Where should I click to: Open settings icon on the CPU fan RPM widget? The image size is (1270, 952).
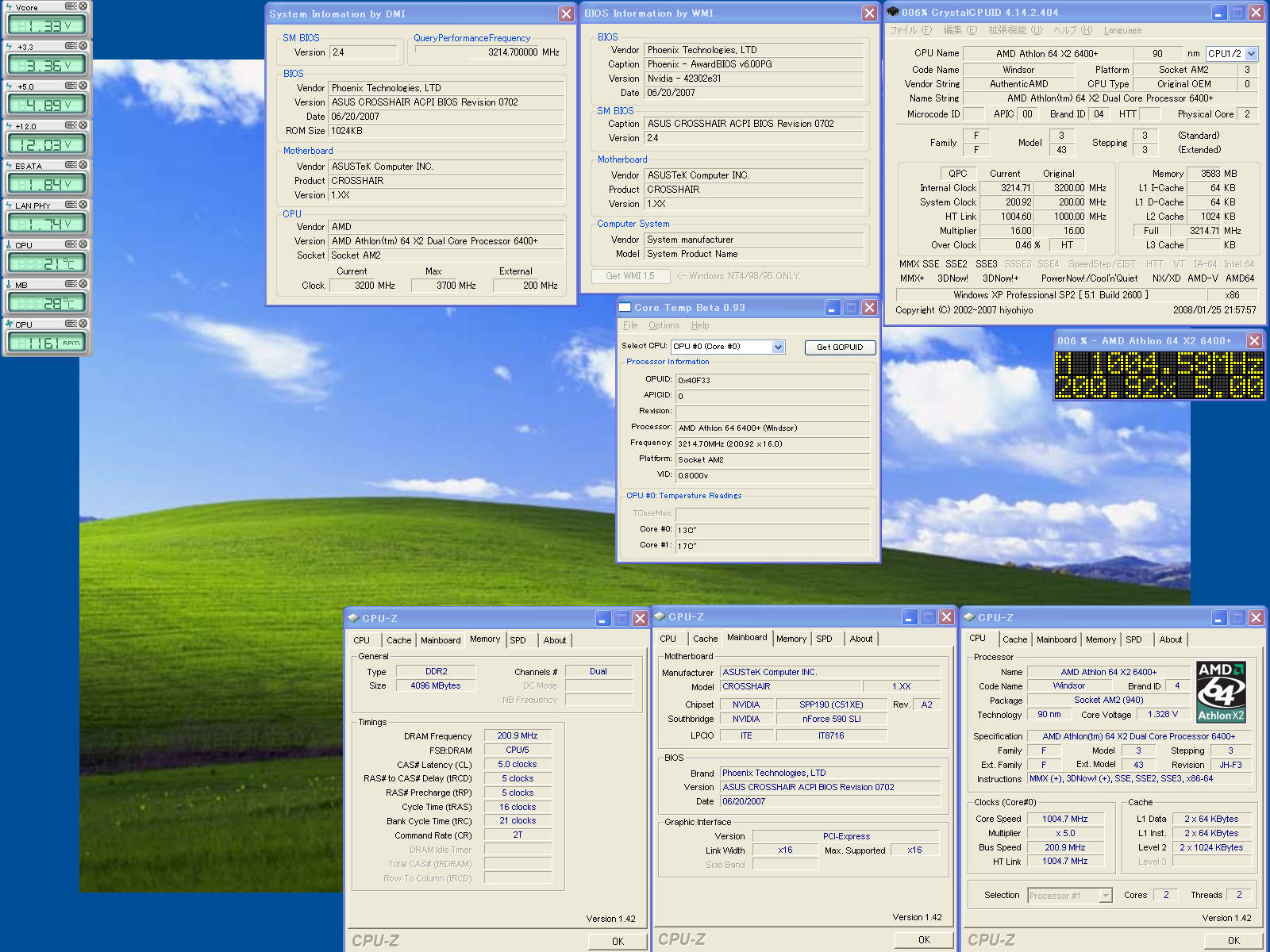click(x=71, y=324)
